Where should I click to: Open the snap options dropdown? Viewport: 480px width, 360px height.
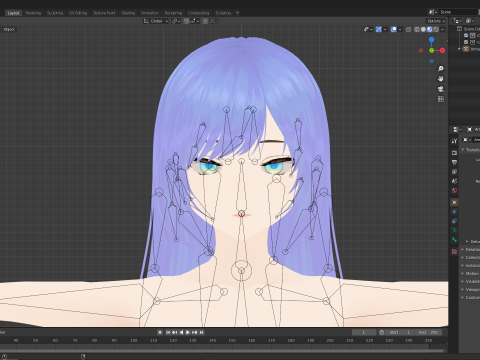(x=195, y=21)
